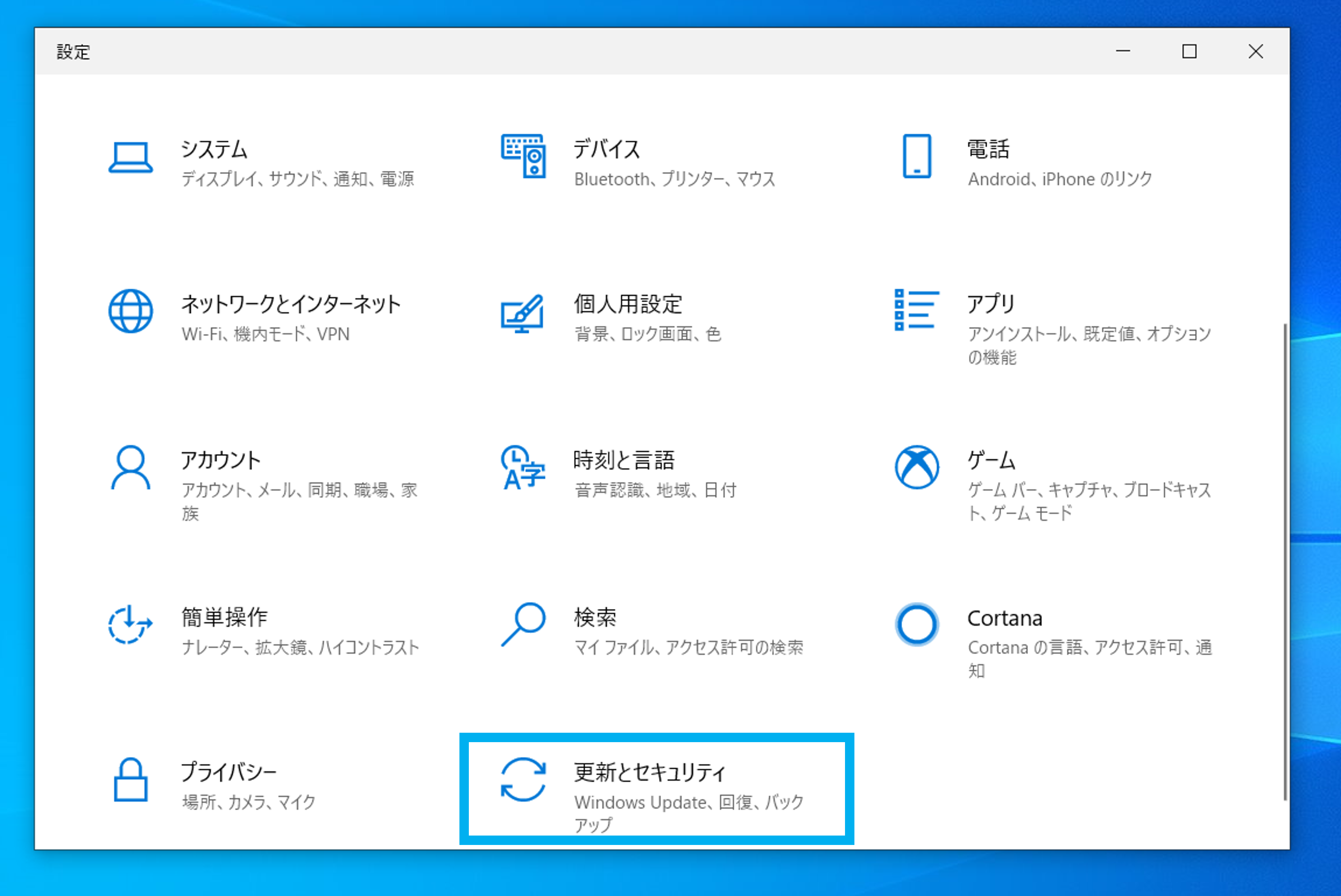
Task: Select the Cortana heading
Action: (1004, 618)
